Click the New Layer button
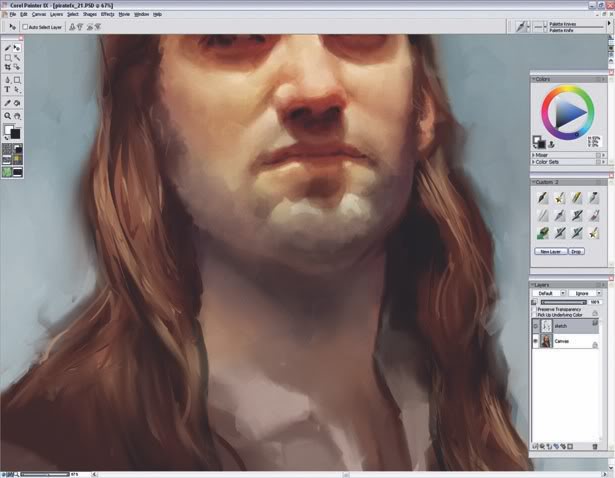 coord(551,251)
